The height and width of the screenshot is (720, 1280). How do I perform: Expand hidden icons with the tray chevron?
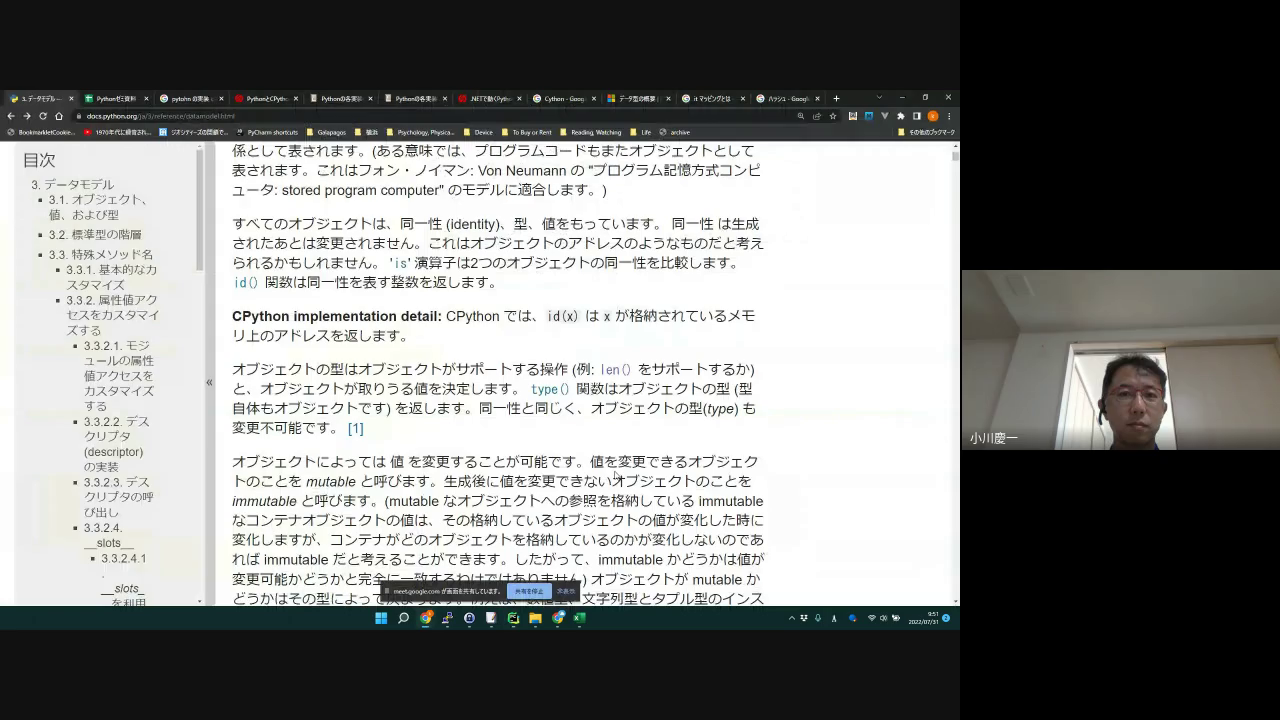click(x=790, y=617)
